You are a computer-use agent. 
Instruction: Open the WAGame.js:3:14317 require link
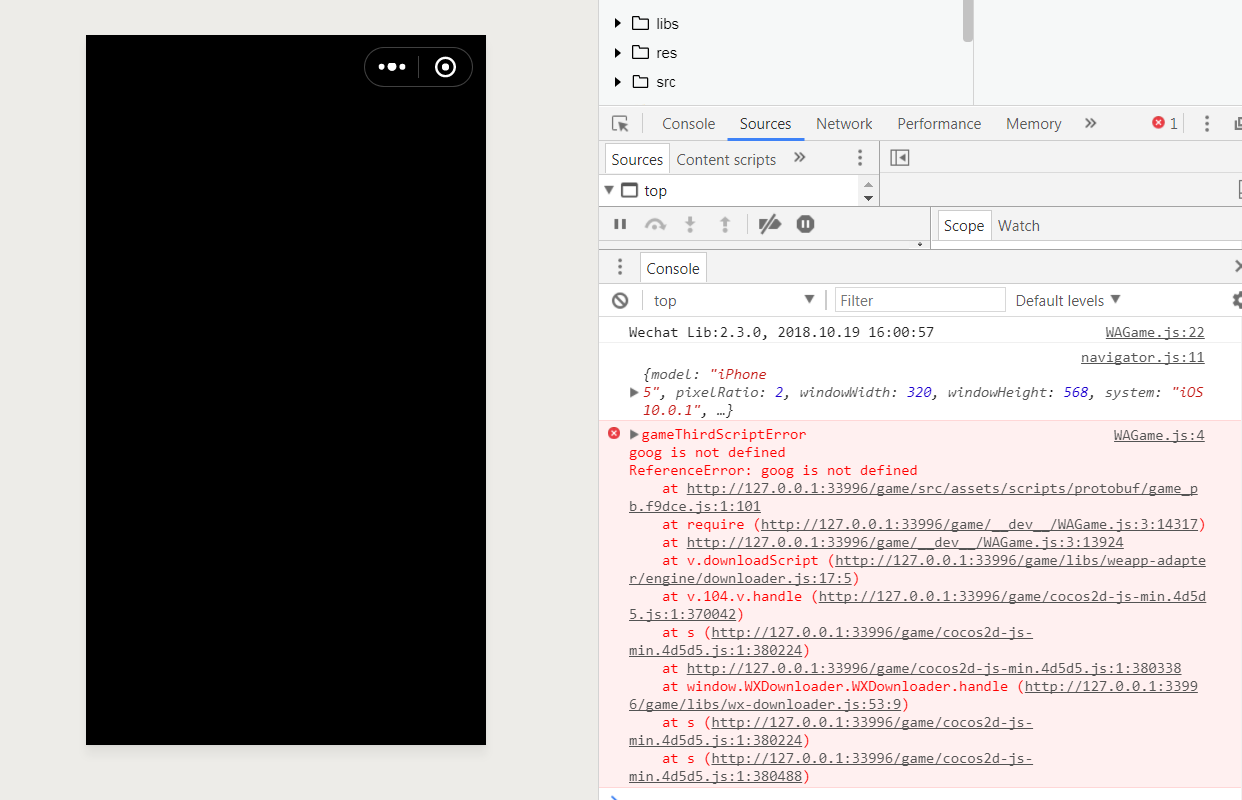979,524
